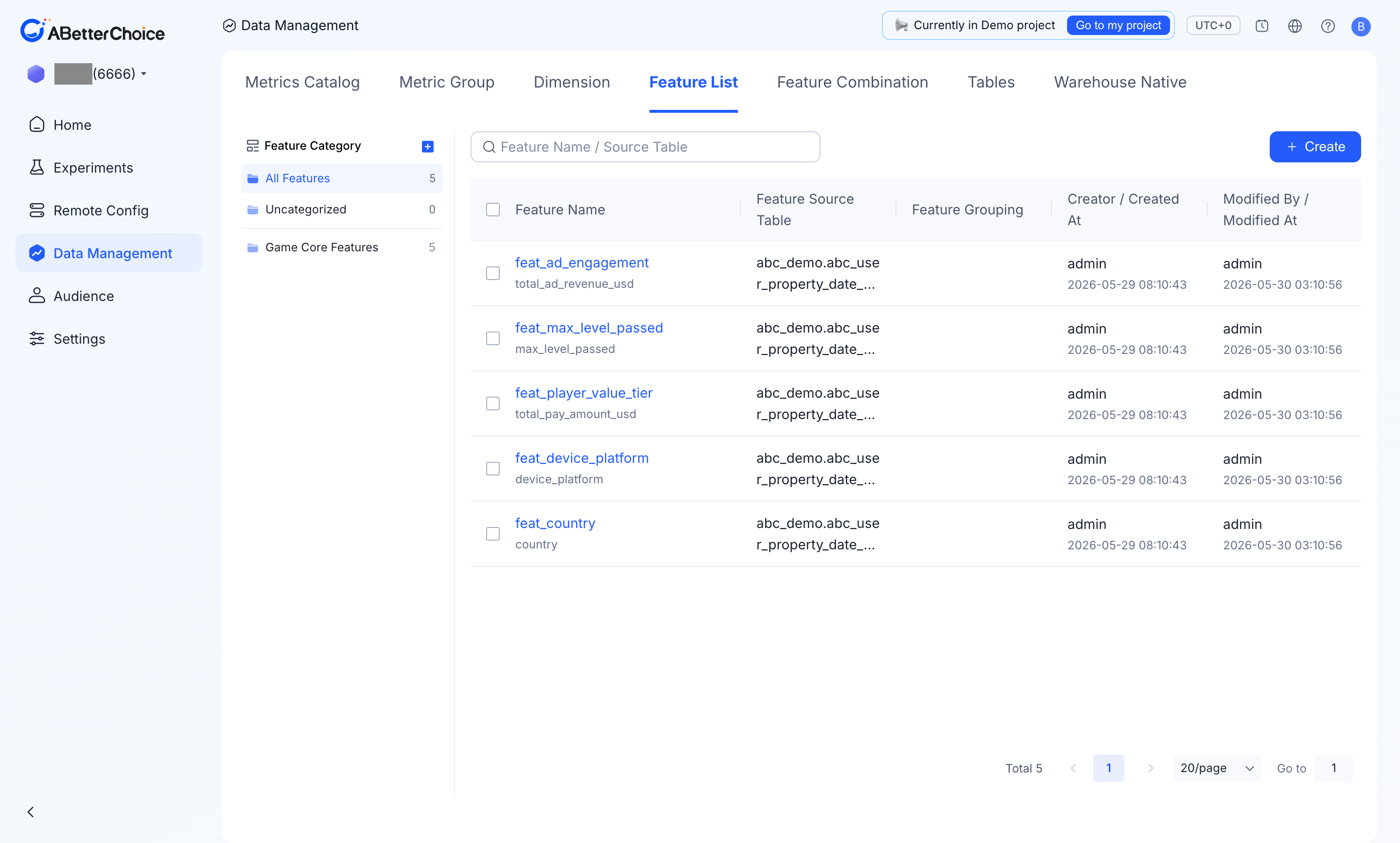
Task: Select the Uncategorized category
Action: pos(342,210)
